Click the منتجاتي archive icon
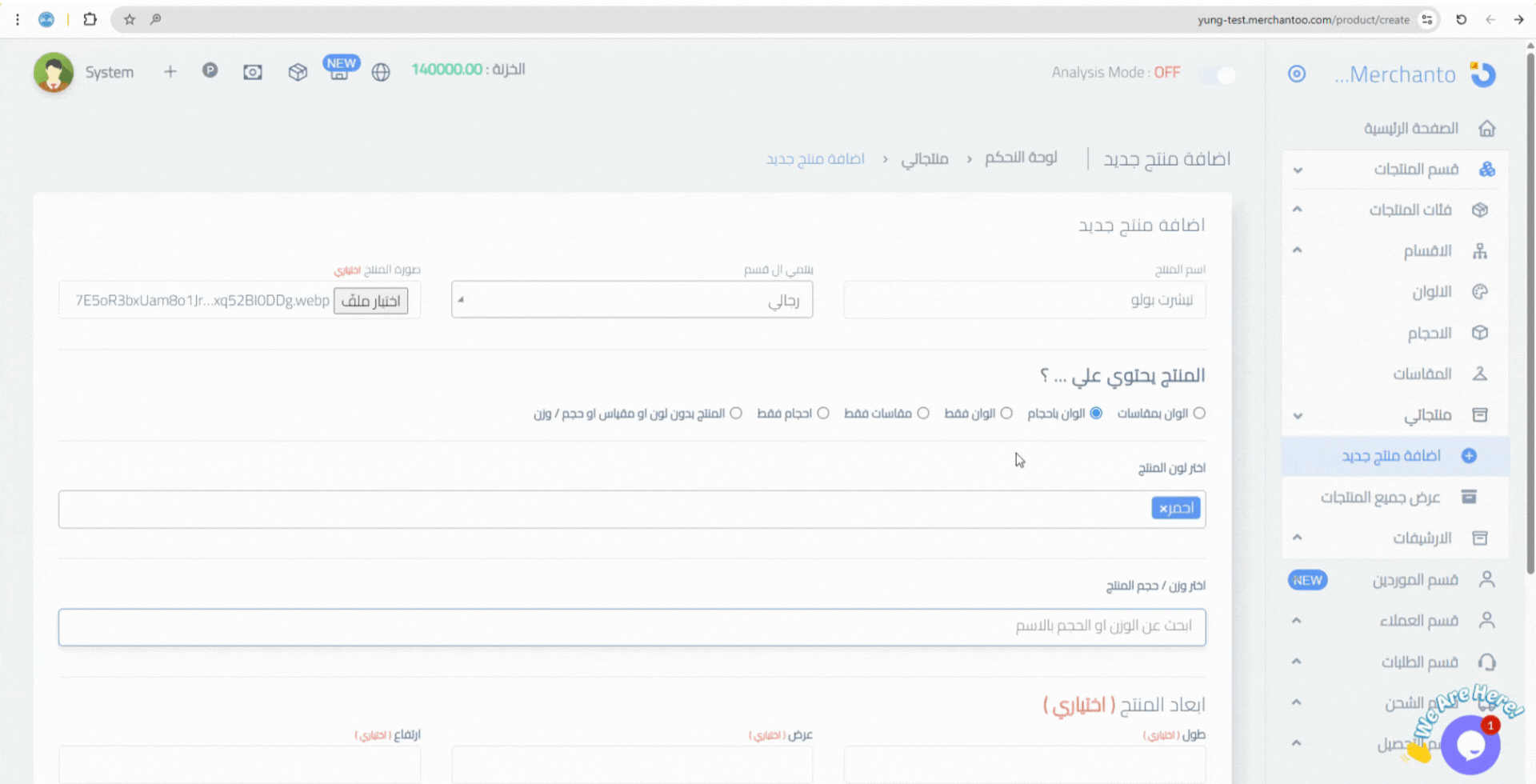Viewport: 1536px width, 784px height. (x=1480, y=414)
